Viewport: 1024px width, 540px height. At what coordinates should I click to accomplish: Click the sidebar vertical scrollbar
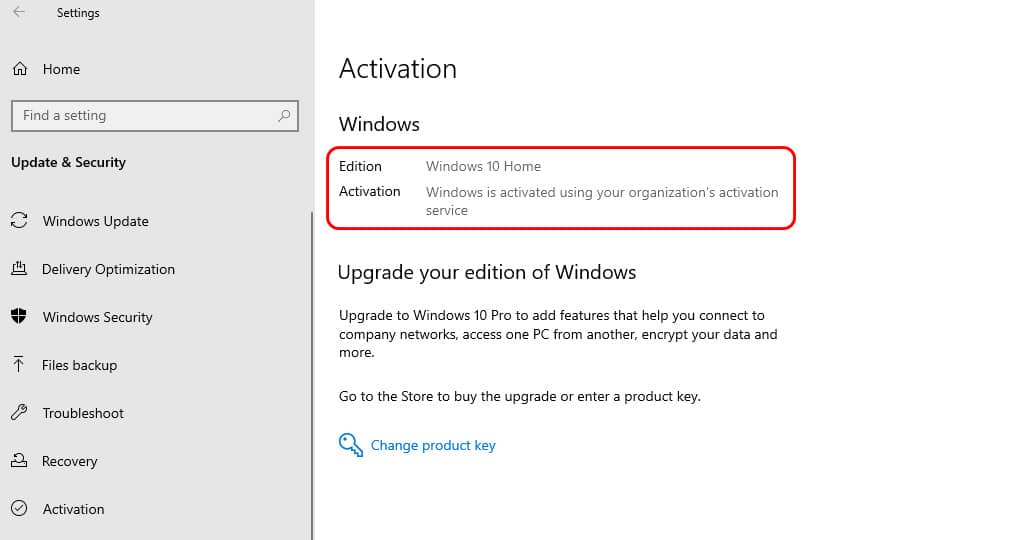[312, 375]
